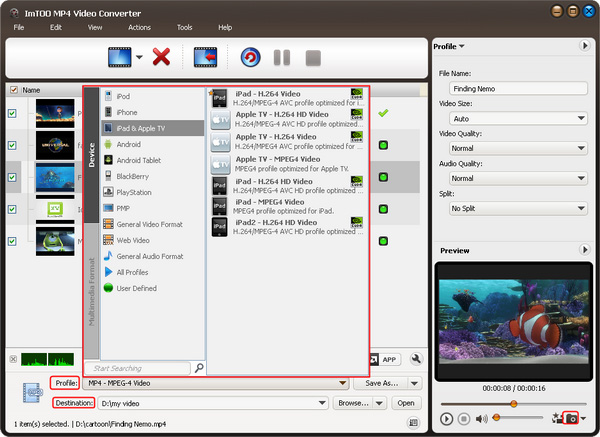Screen dimensions: 600x437
Task: Choose Apple TV - H.264 HD Video profile
Action: [x=287, y=119]
